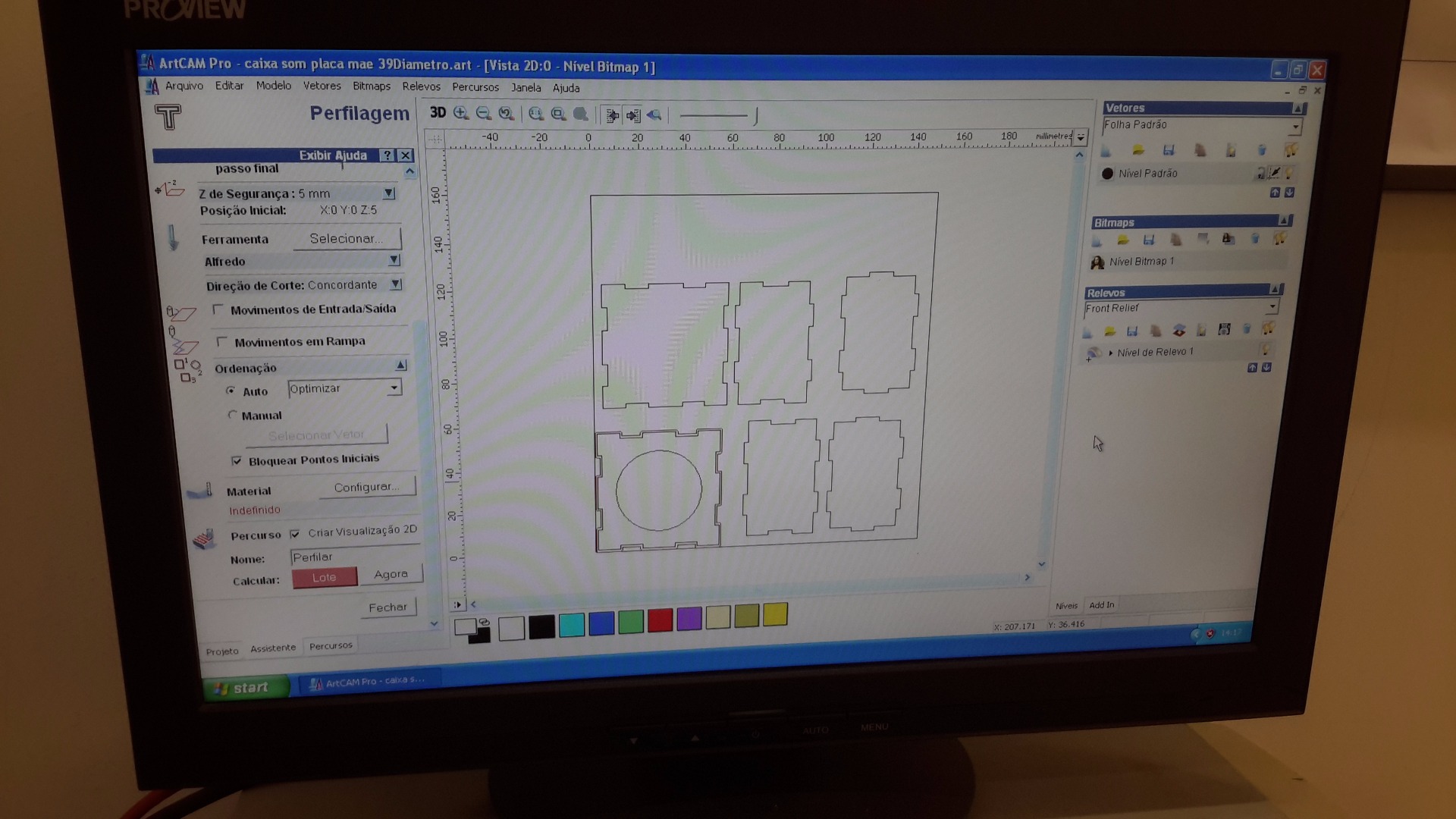Screen dimensions: 1456x819
Task: Click the Selecionar... tool button
Action: [346, 238]
